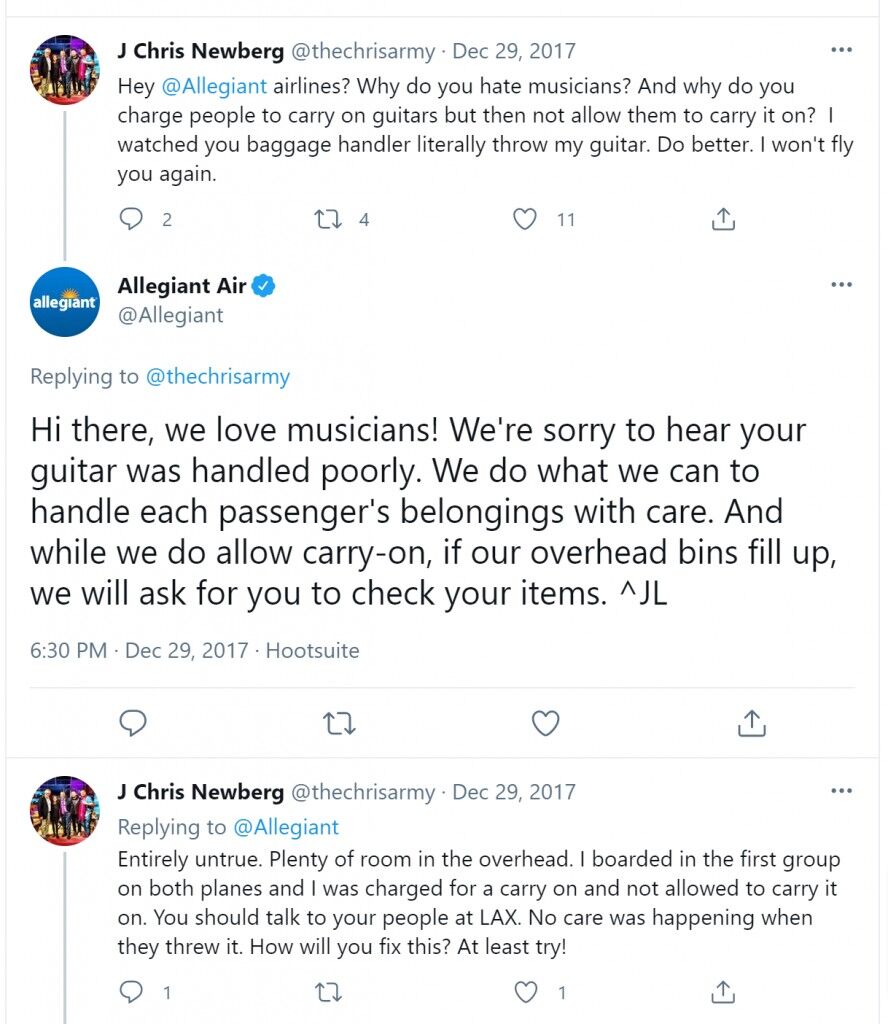Screen dimensions: 888x1024
Task: Open more options on first tweet
Action: click(841, 50)
